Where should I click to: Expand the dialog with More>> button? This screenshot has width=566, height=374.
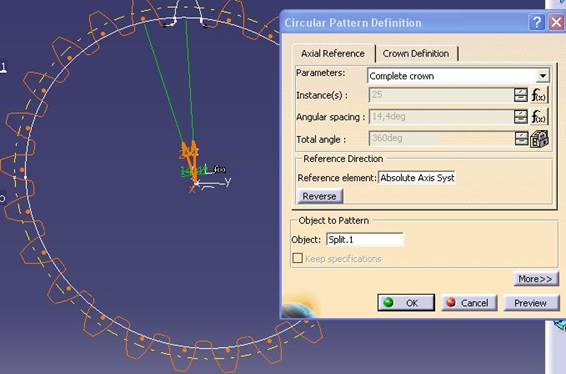tap(535, 279)
